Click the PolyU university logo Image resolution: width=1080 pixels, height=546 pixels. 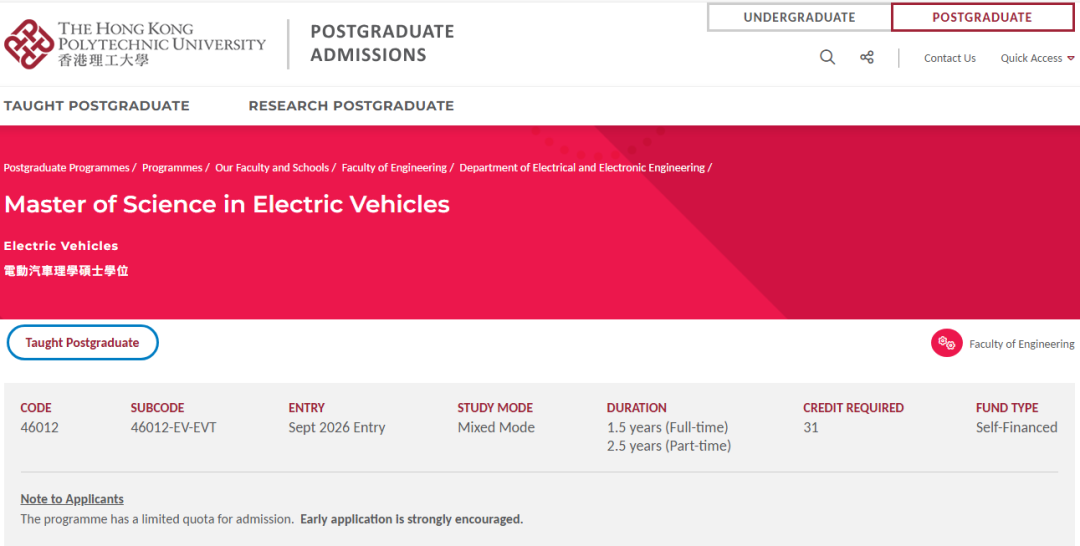pos(134,44)
